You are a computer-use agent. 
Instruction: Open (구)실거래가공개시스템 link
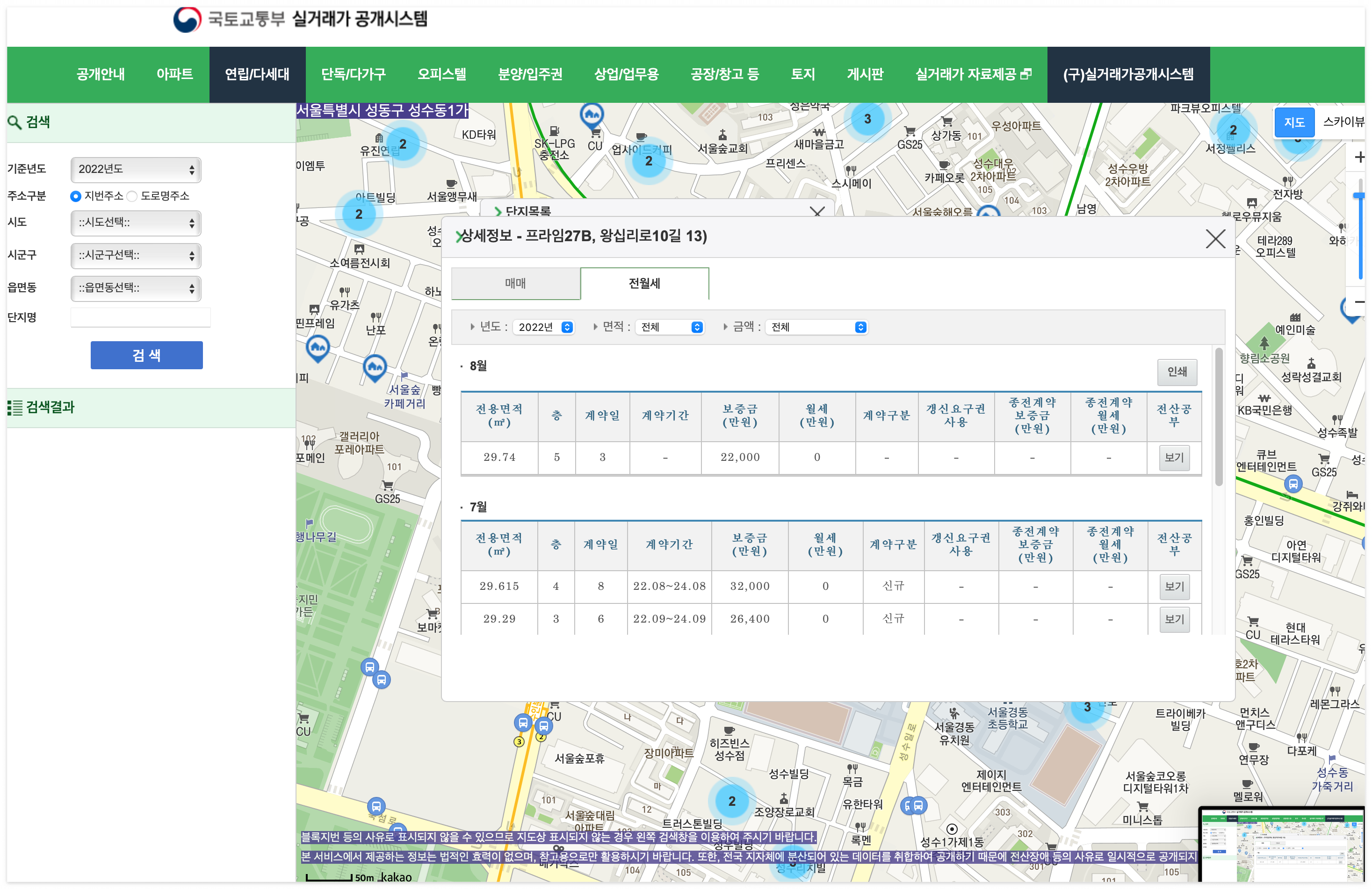click(1128, 74)
